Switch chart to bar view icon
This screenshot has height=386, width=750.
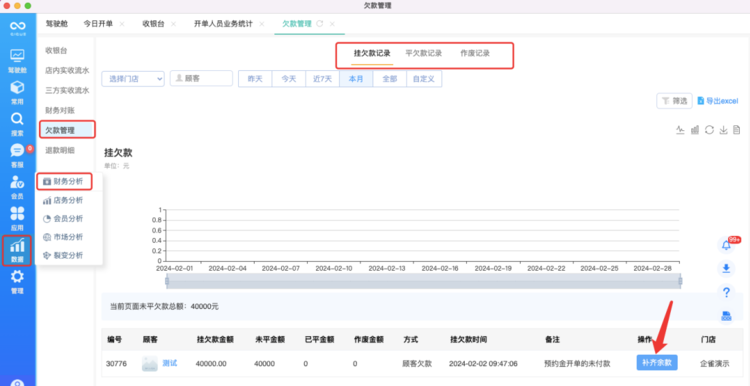tap(695, 130)
